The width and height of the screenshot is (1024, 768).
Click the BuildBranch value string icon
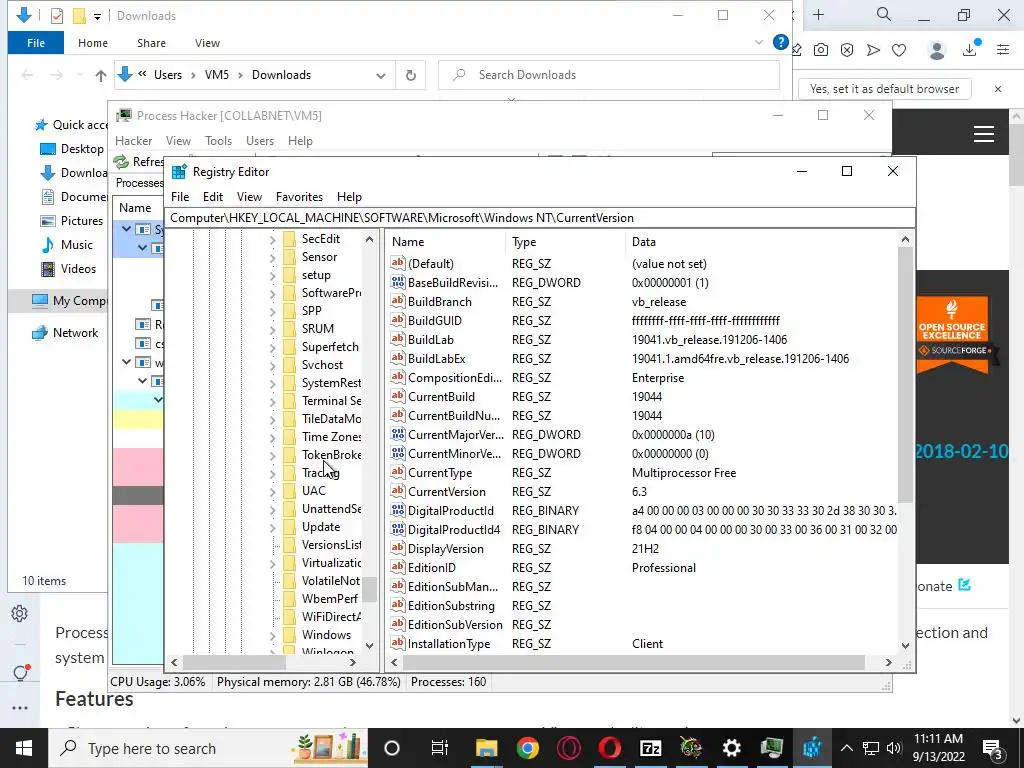tap(398, 301)
